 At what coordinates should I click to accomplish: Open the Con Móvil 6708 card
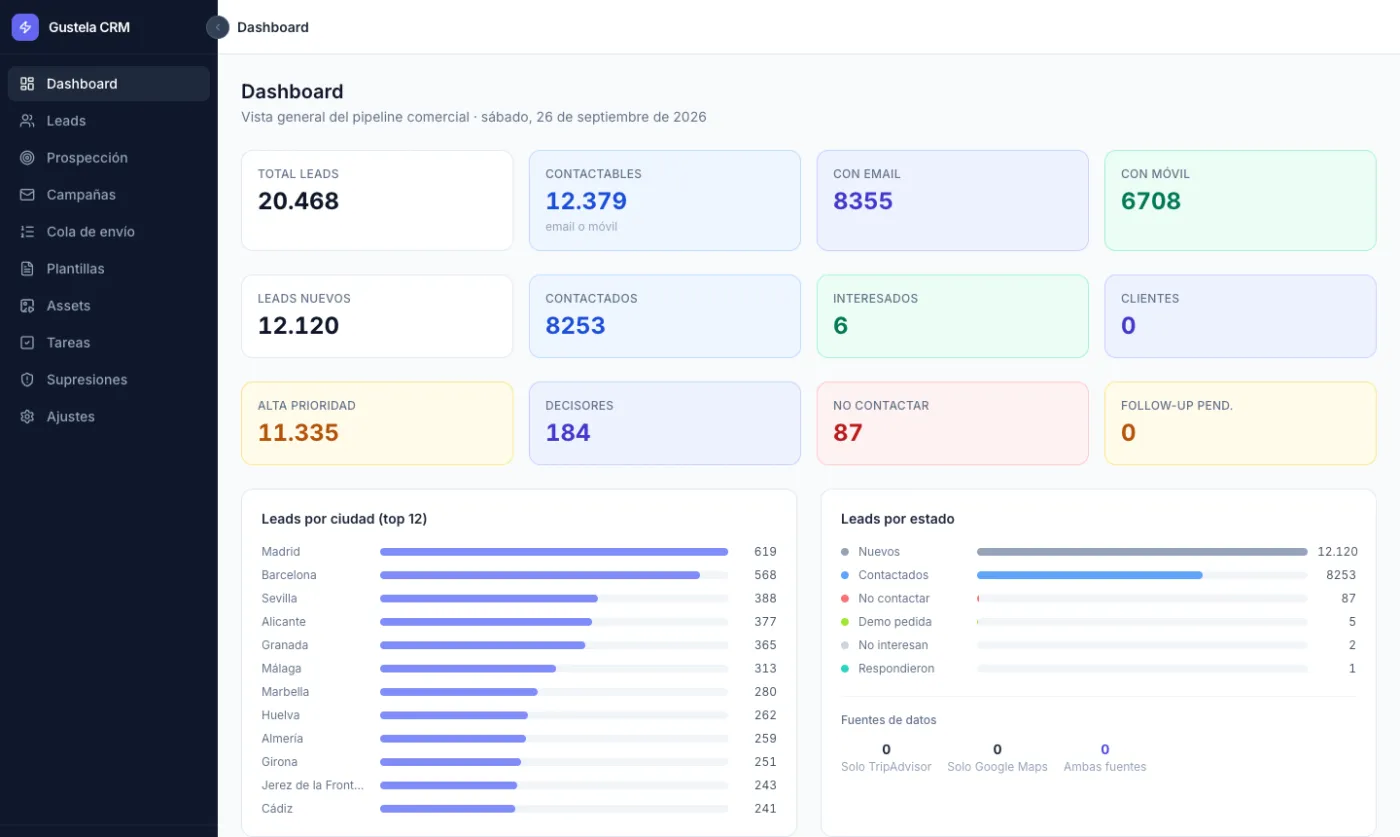[1241, 200]
